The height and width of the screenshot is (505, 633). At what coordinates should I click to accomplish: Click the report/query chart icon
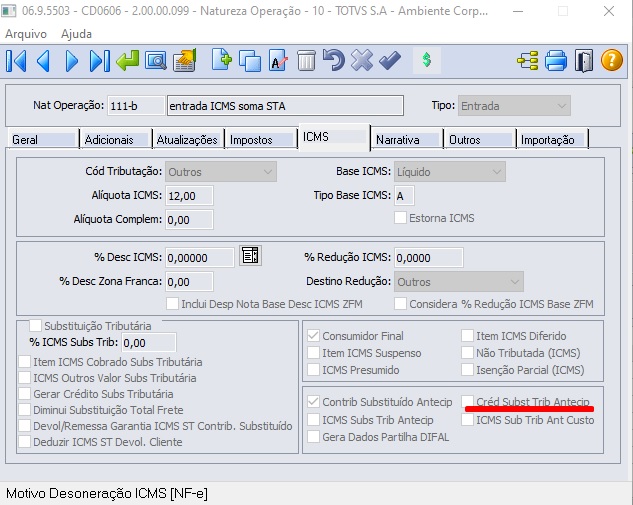pyautogui.click(x=185, y=61)
